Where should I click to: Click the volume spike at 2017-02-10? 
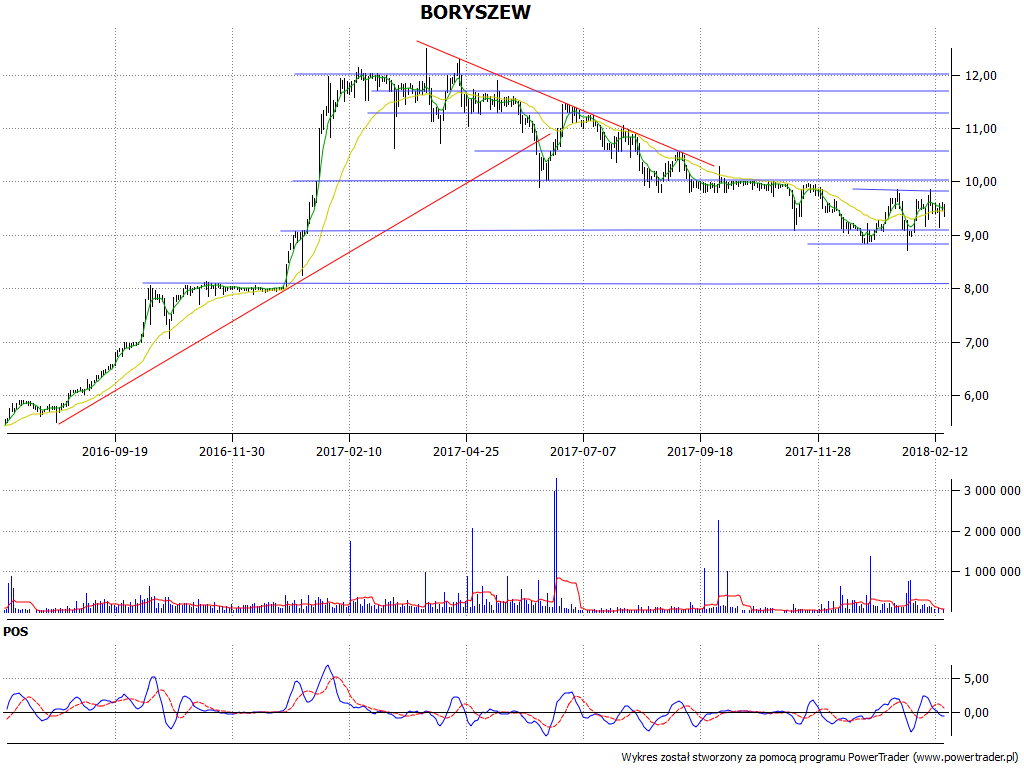350,577
